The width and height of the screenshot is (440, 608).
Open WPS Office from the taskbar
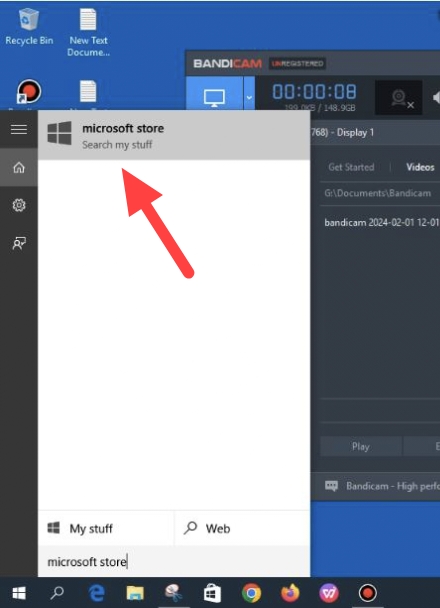[329, 593]
